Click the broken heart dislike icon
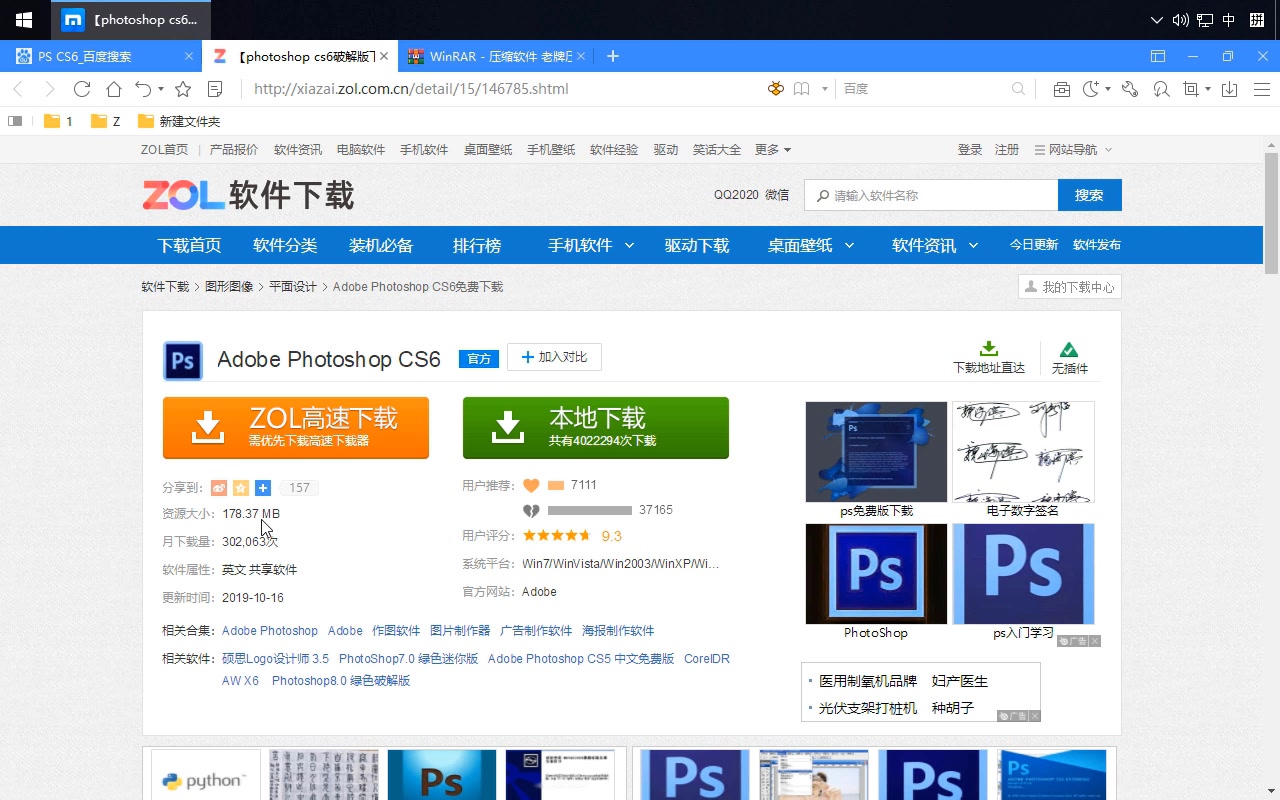The width and height of the screenshot is (1280, 800). [x=531, y=510]
